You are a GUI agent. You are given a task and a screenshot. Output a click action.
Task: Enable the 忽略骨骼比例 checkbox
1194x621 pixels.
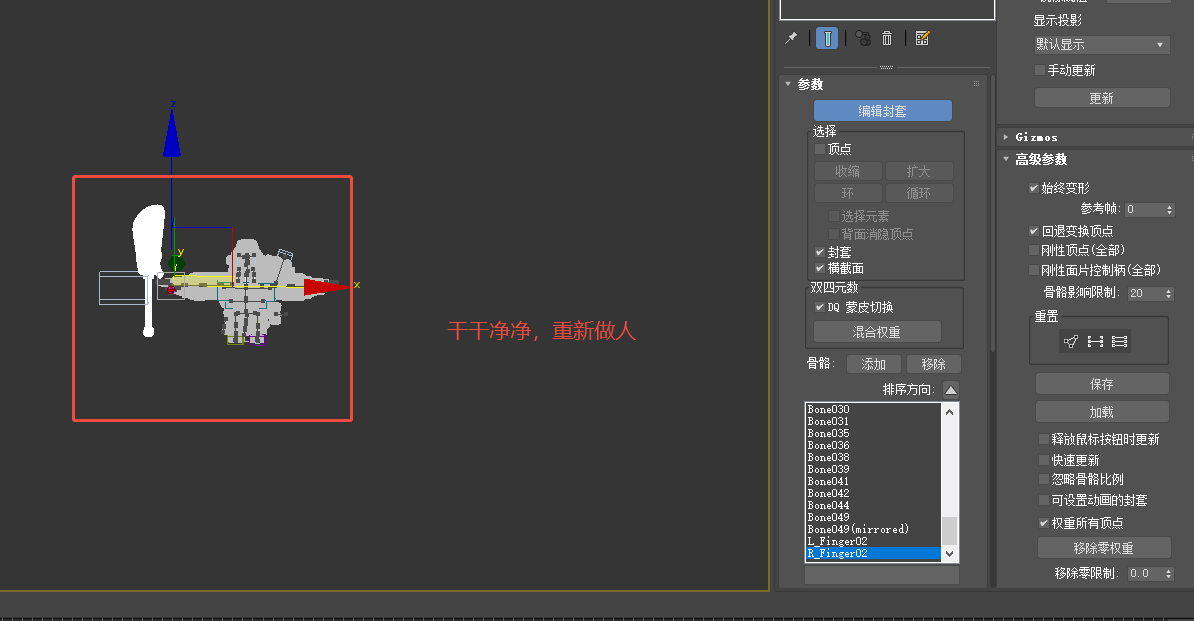(x=1044, y=479)
